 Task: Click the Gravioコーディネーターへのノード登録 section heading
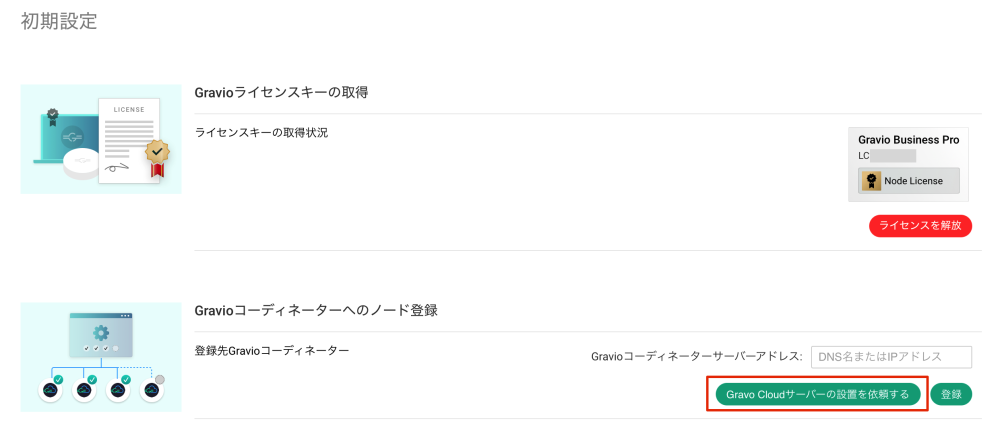point(316,311)
